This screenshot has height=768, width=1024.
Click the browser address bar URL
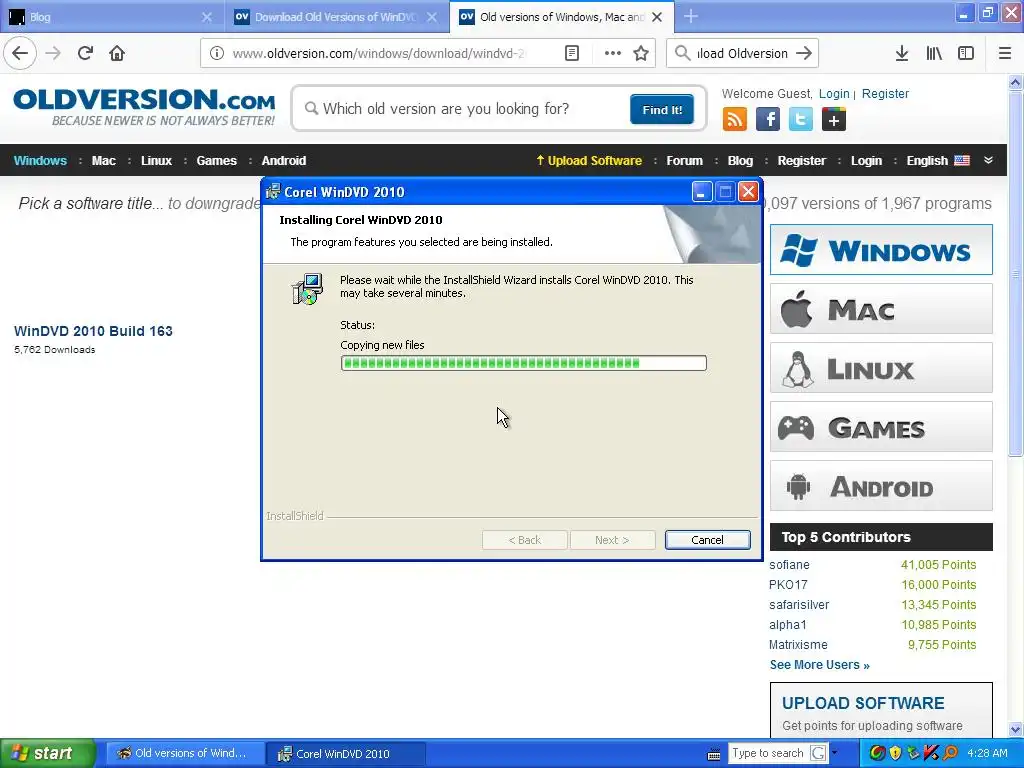[379, 54]
